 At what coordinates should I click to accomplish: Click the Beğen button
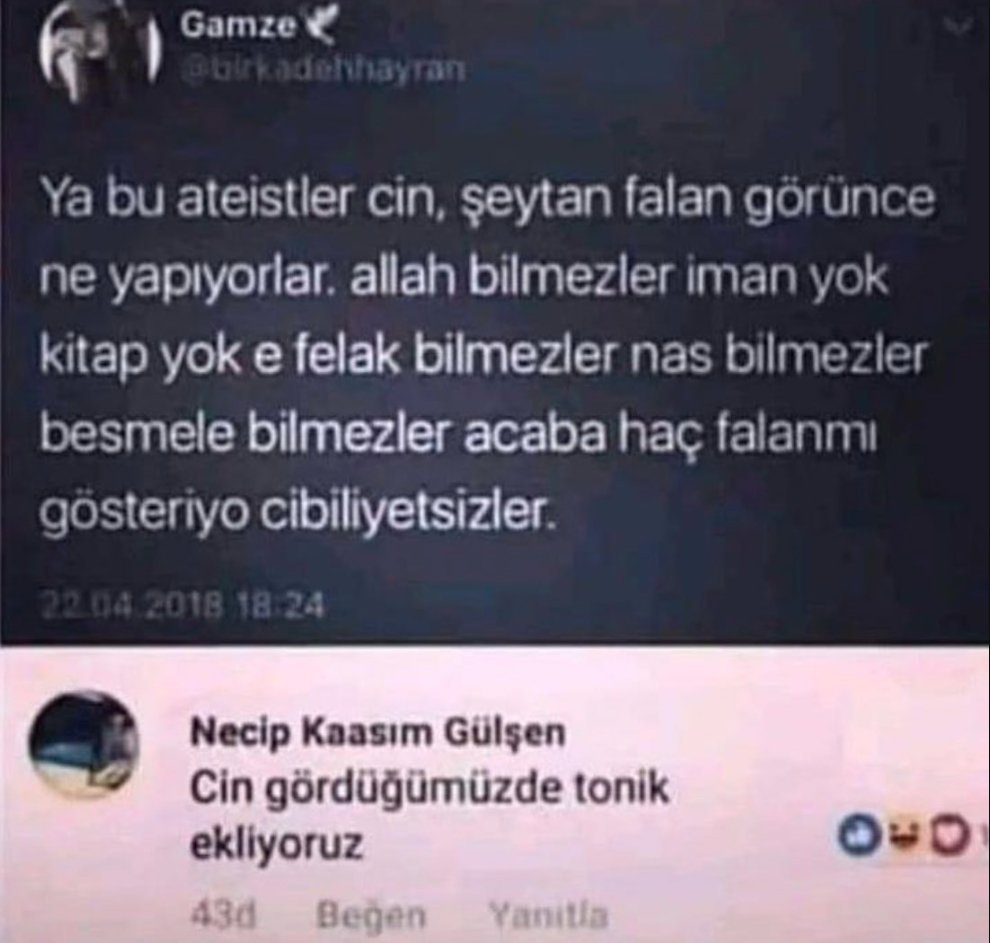[x=372, y=915]
